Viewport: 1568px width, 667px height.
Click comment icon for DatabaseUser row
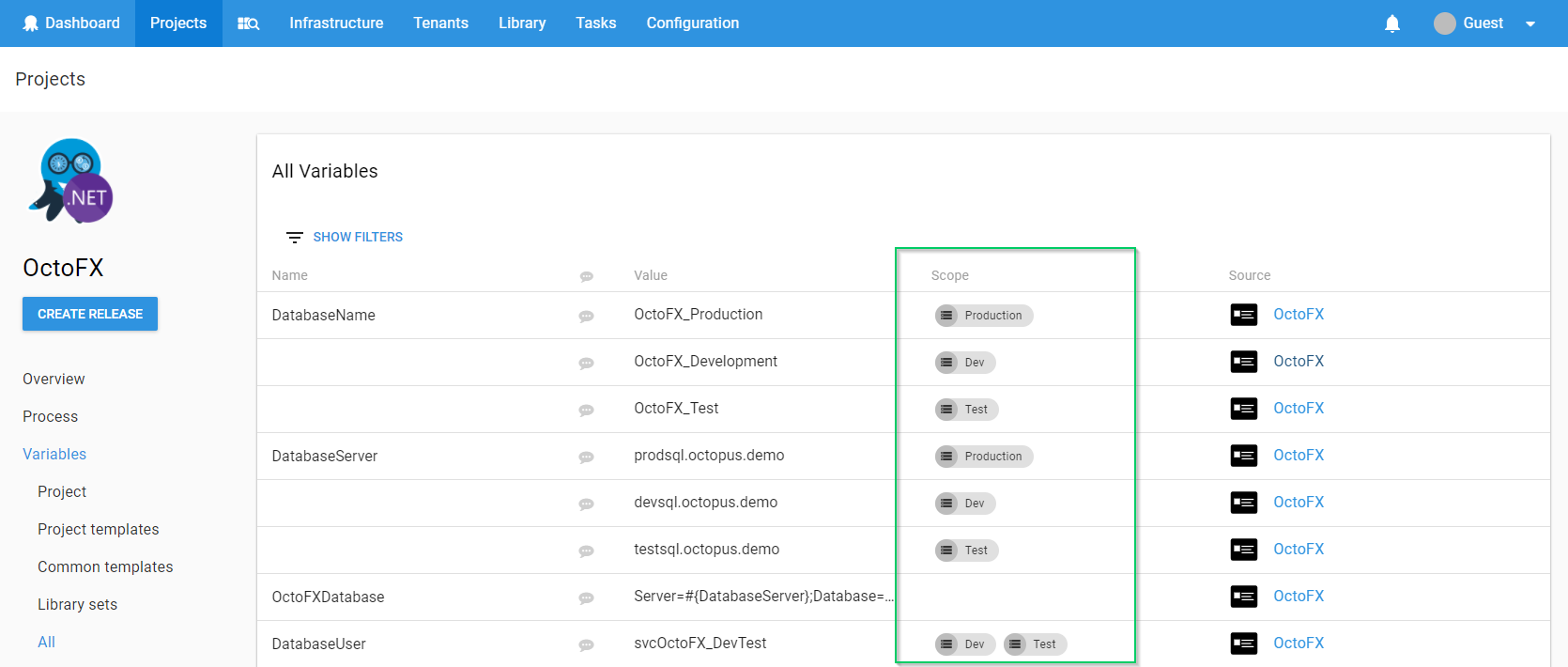[x=587, y=644]
